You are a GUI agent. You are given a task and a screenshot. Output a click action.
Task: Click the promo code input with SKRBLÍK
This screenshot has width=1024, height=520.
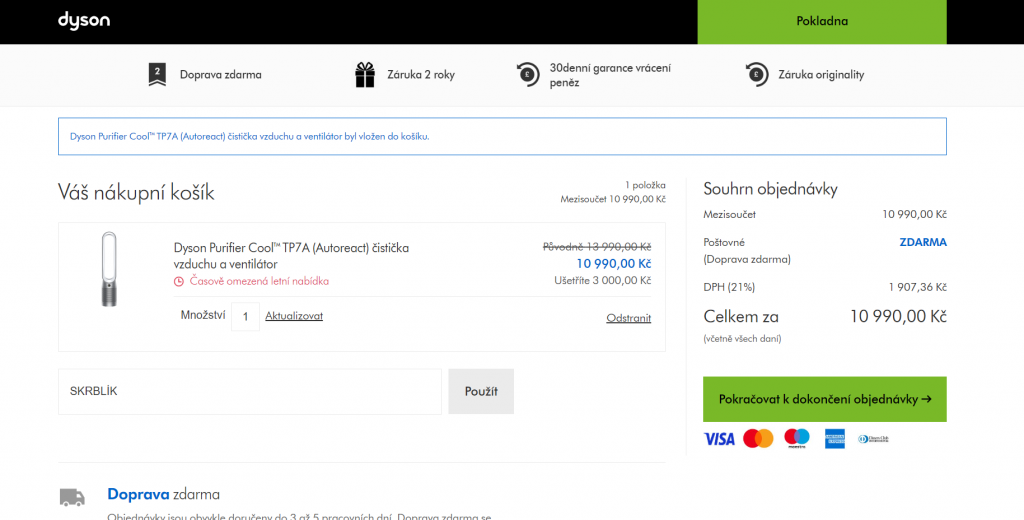coord(249,391)
